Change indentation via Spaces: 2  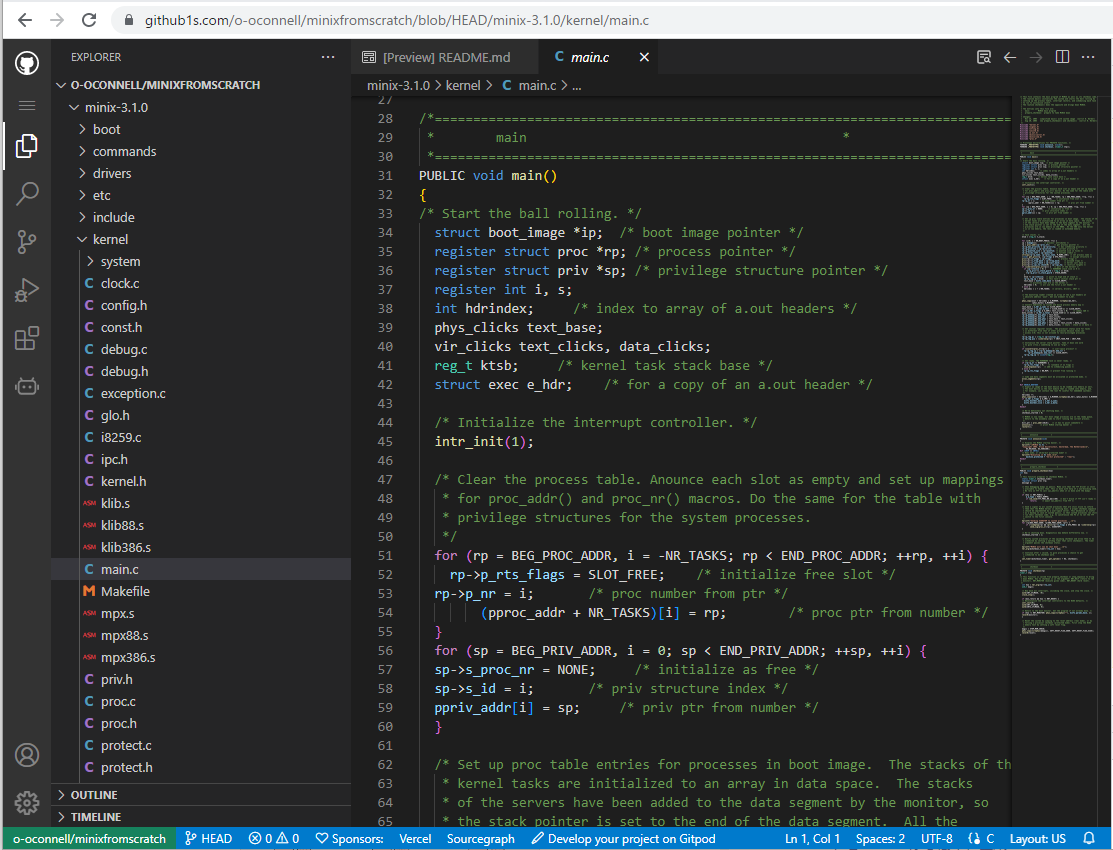pos(880,839)
